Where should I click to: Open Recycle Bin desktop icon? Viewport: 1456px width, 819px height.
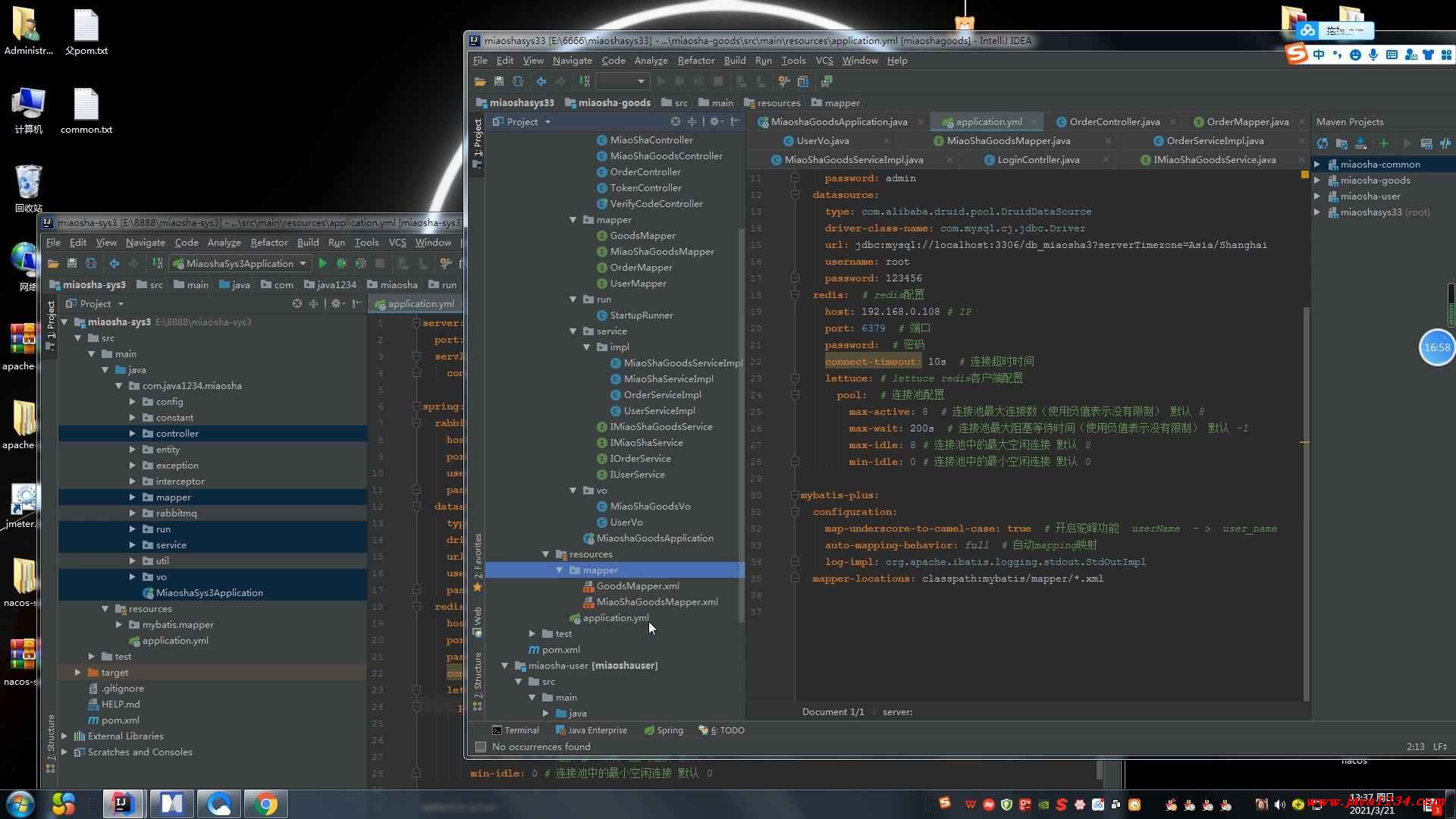tap(28, 189)
